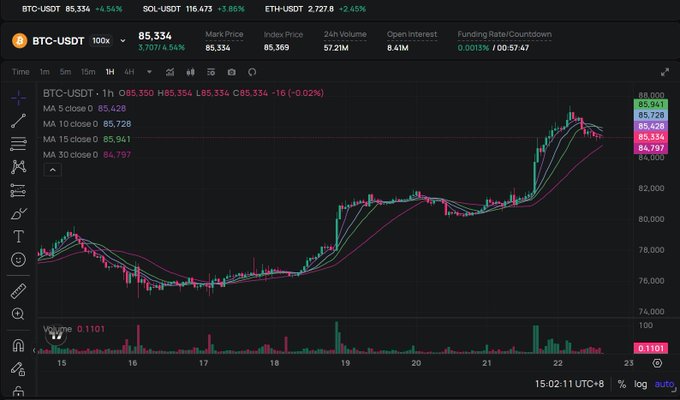Select the 4H timeframe
The height and width of the screenshot is (400, 680).
(x=129, y=72)
